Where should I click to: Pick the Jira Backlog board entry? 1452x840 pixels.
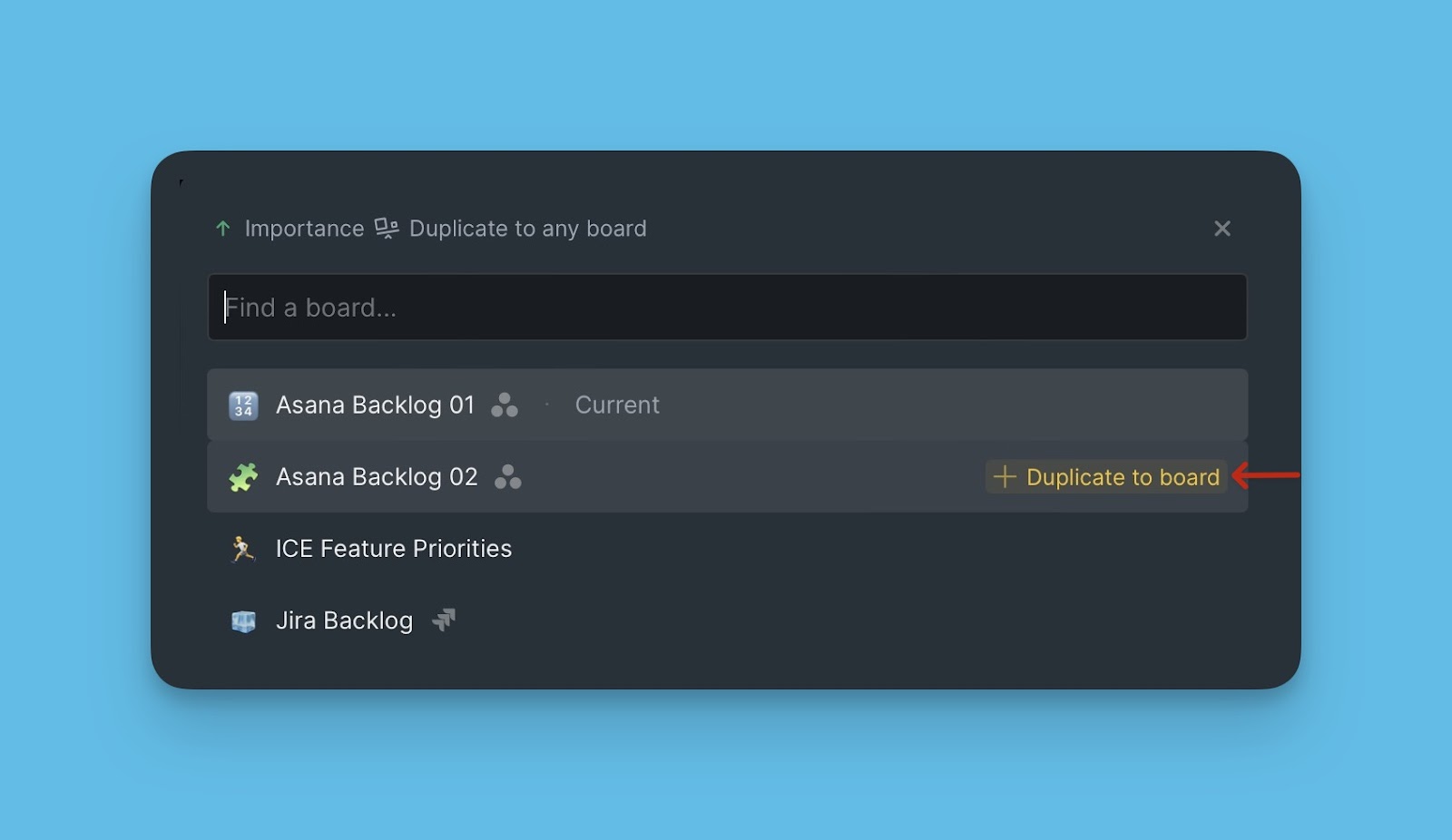(x=727, y=620)
